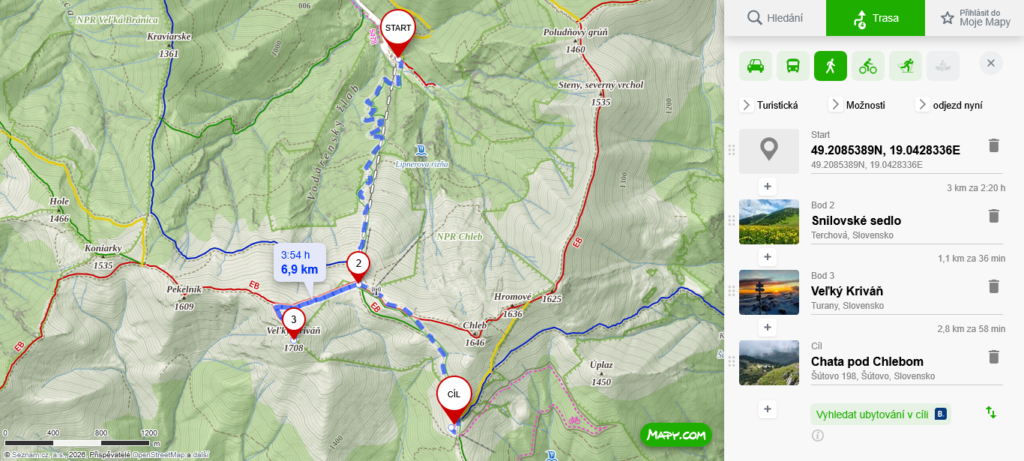
Task: Toggle the walking mode button
Action: click(x=830, y=66)
